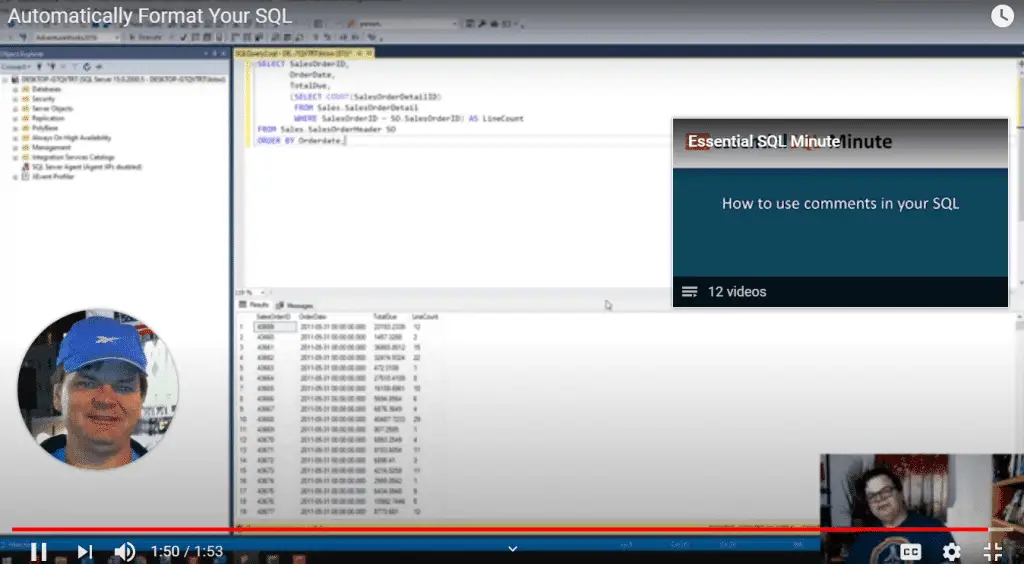The image size is (1024, 564).
Task: Click the 12 videos playlist label
Action: pyautogui.click(x=737, y=292)
